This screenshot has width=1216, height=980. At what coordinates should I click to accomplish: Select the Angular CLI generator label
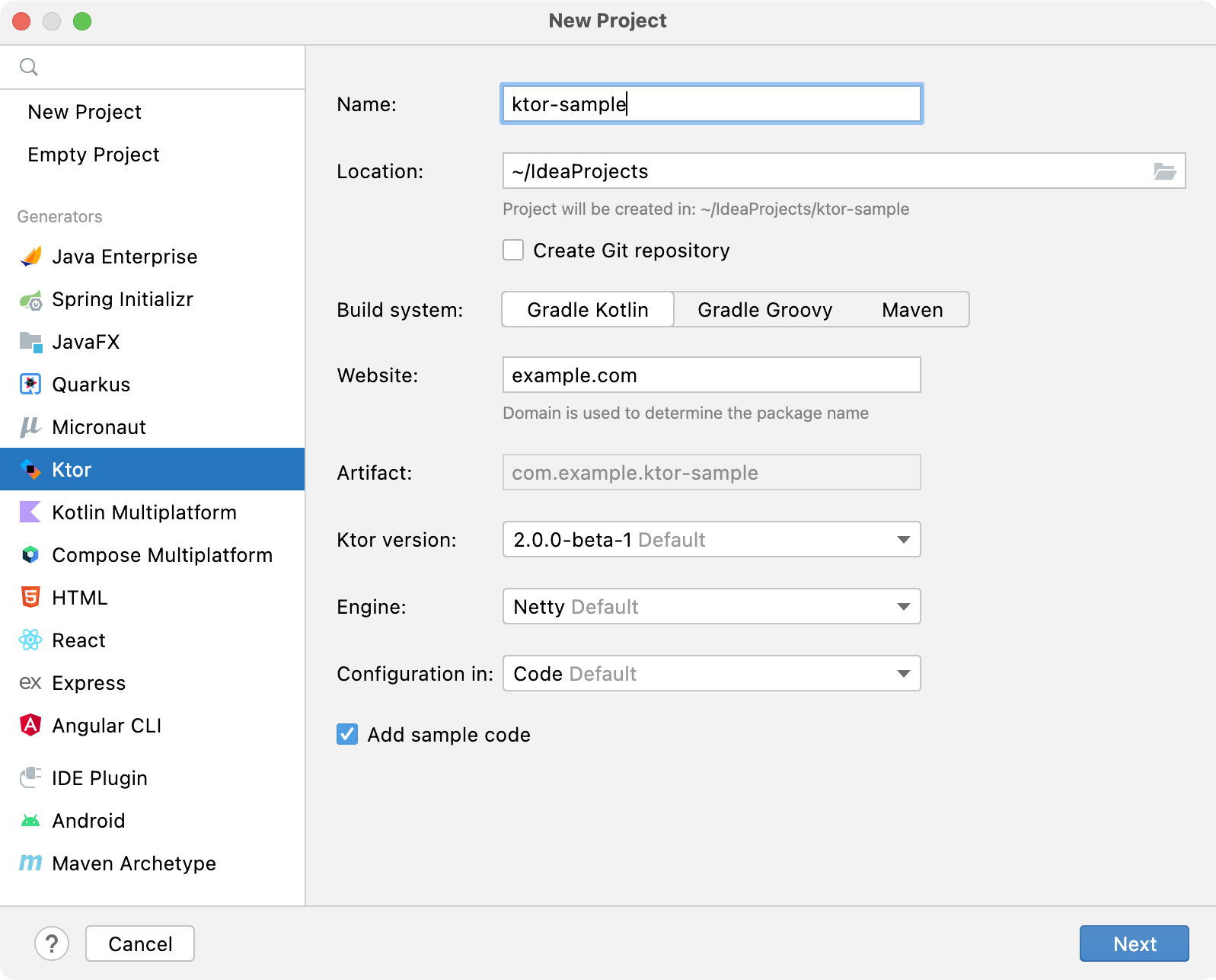pyautogui.click(x=107, y=726)
